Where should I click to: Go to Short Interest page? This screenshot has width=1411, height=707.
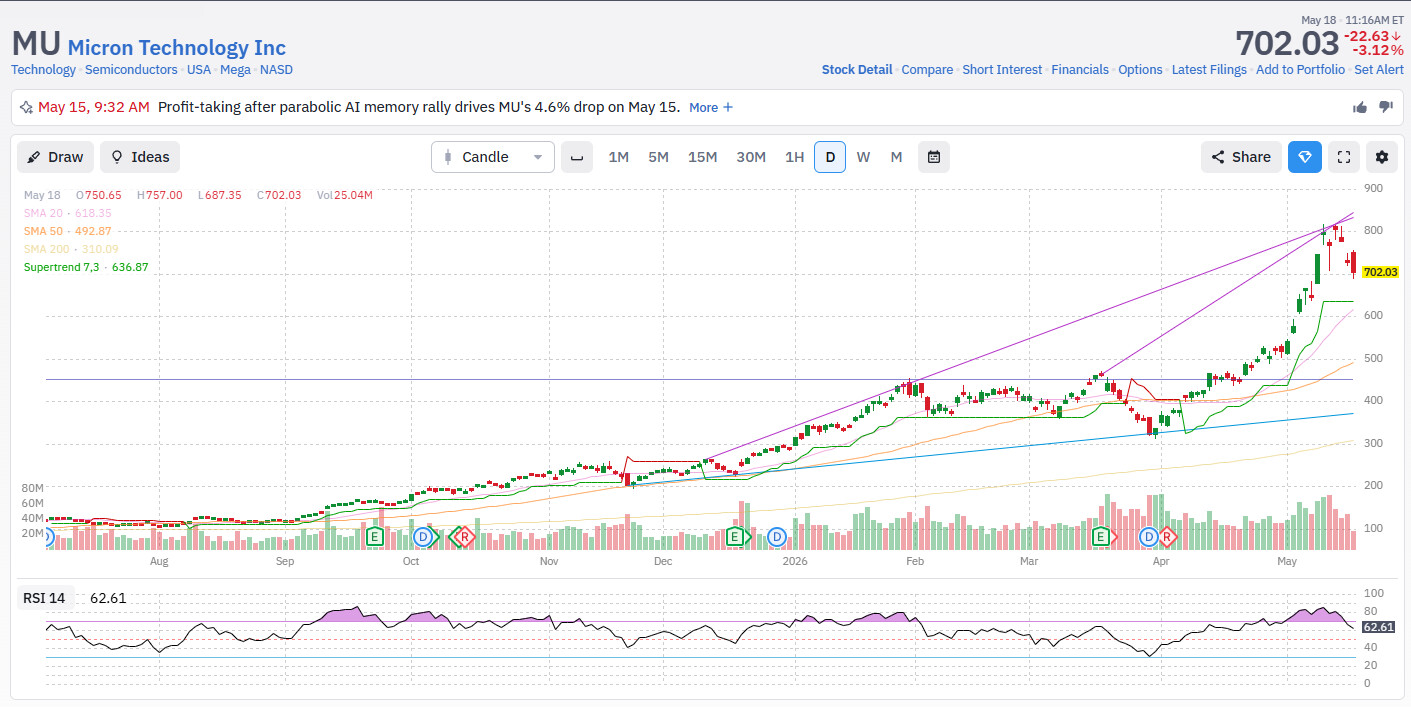(1002, 70)
